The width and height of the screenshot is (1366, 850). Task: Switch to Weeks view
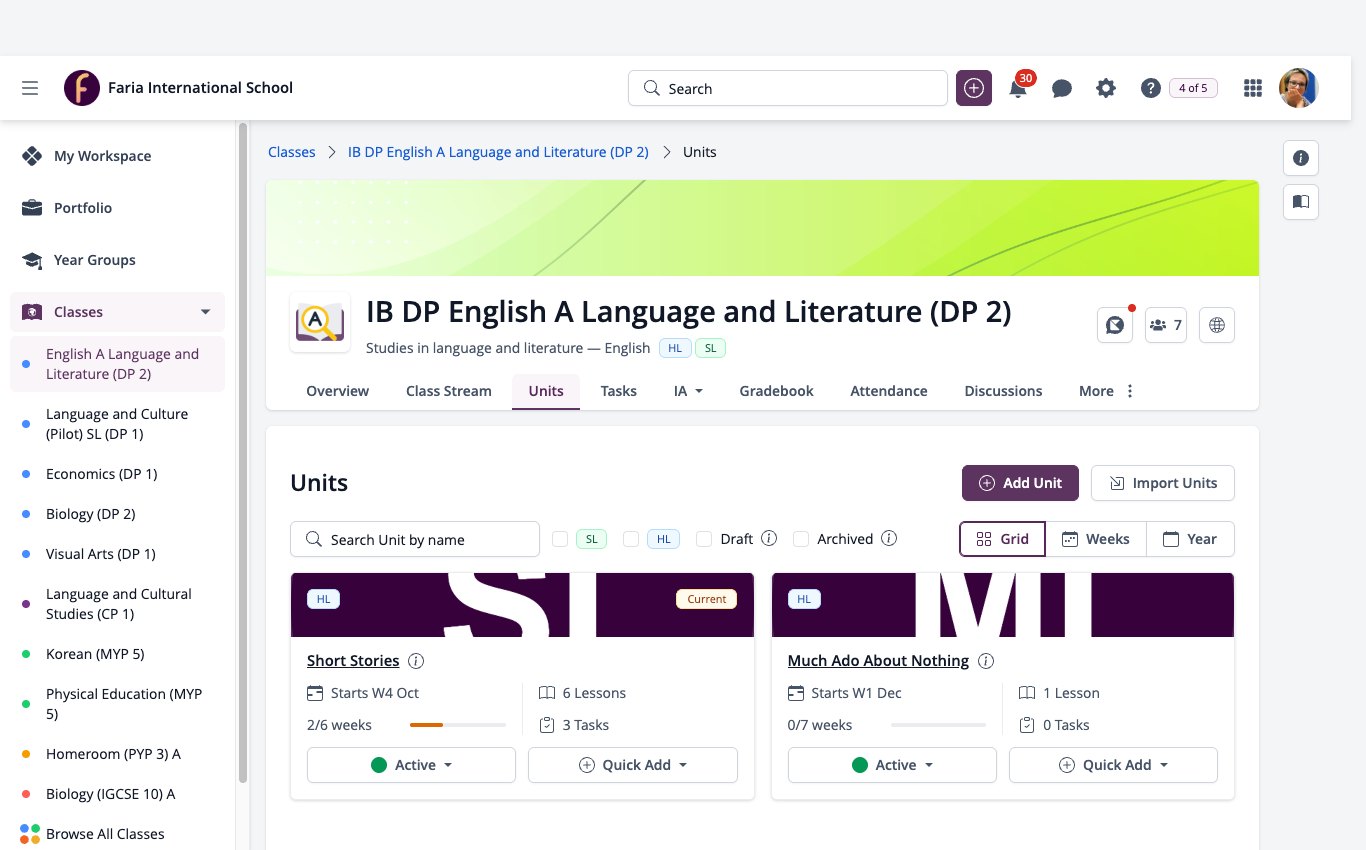click(x=1096, y=539)
